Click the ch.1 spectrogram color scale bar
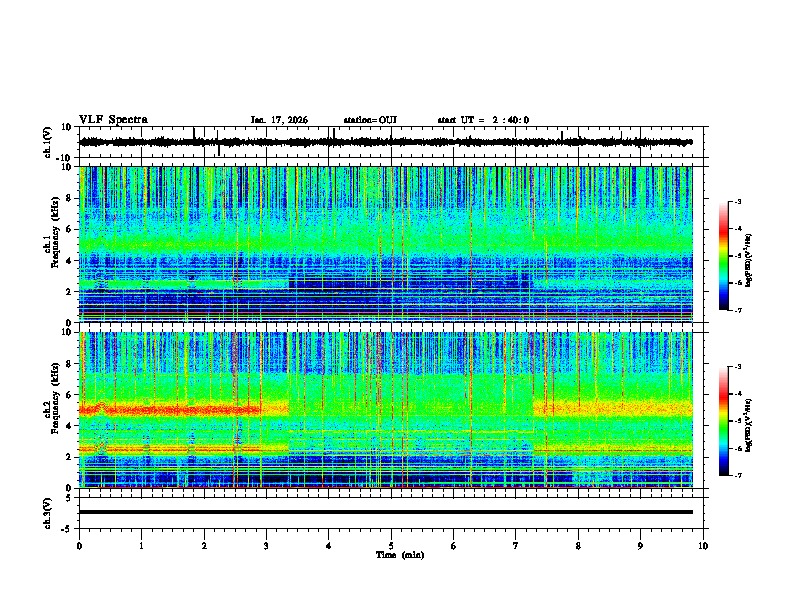Viewport: 792px width, 612px height. click(724, 256)
